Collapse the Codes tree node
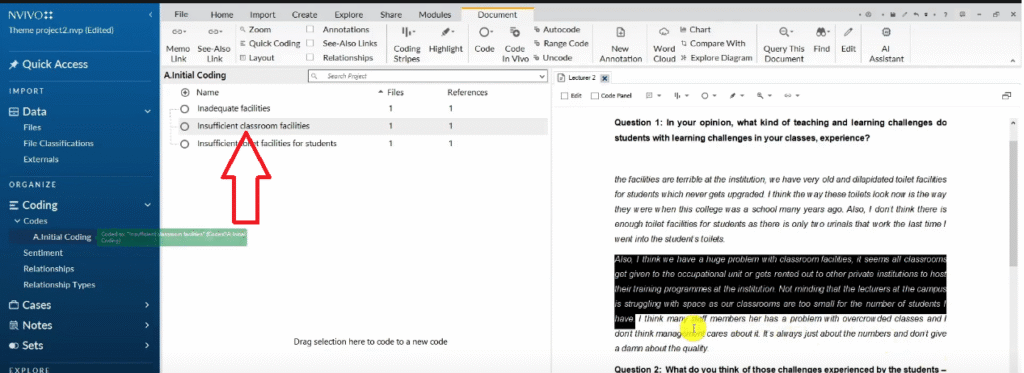The height and width of the screenshot is (373, 1024). point(17,221)
